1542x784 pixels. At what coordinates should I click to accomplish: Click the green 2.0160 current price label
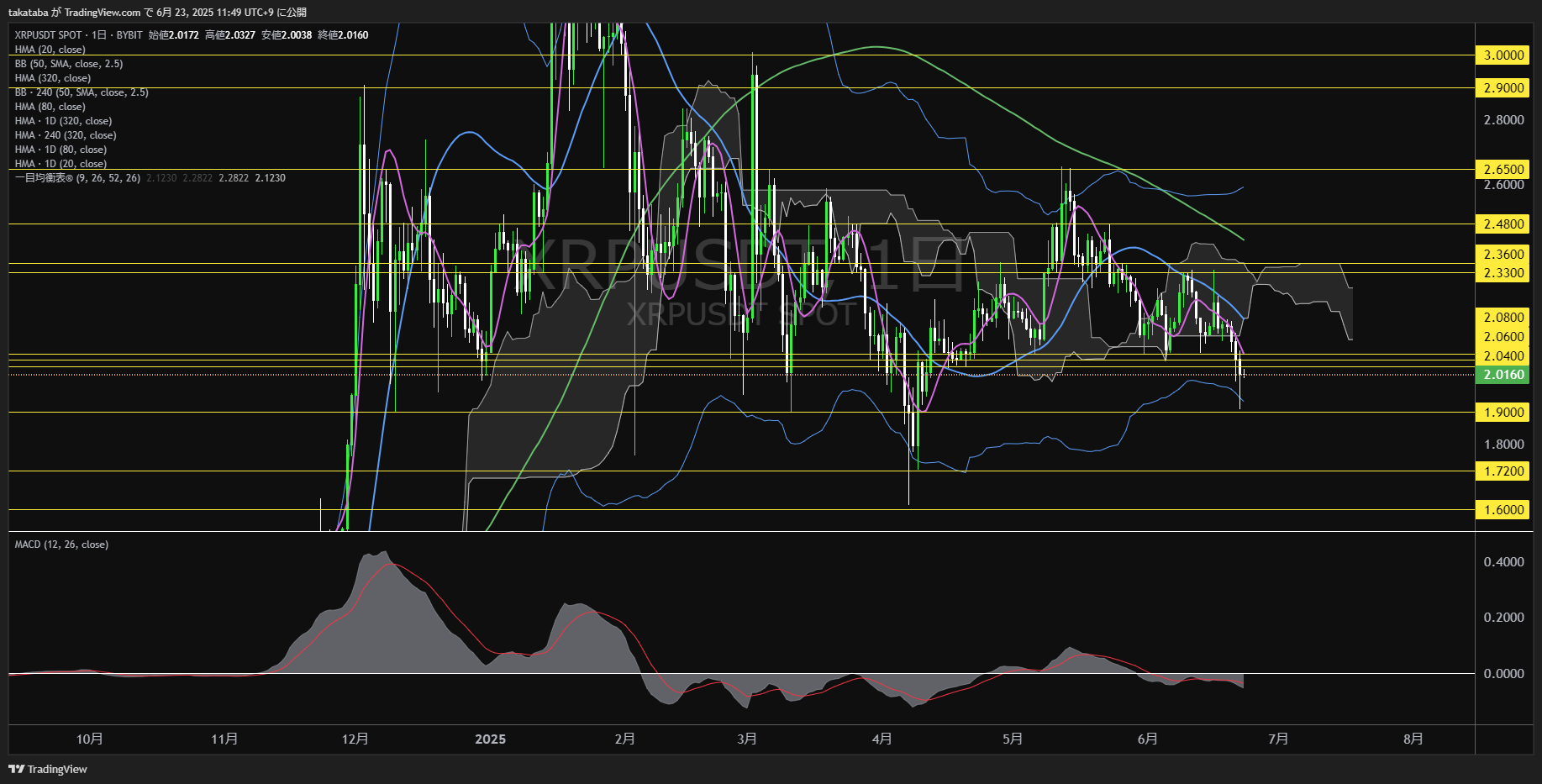point(1503,375)
